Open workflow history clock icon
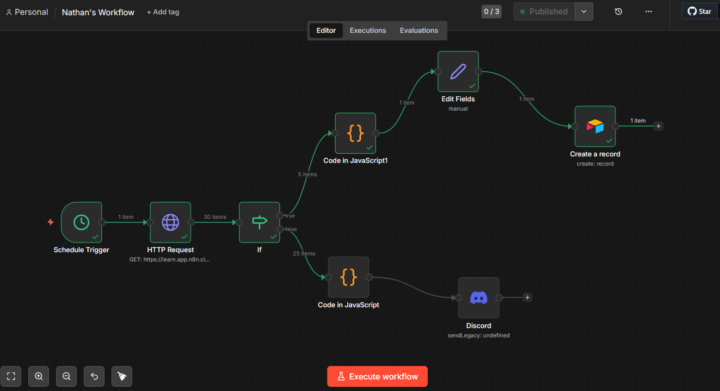This screenshot has width=720, height=391. click(619, 11)
